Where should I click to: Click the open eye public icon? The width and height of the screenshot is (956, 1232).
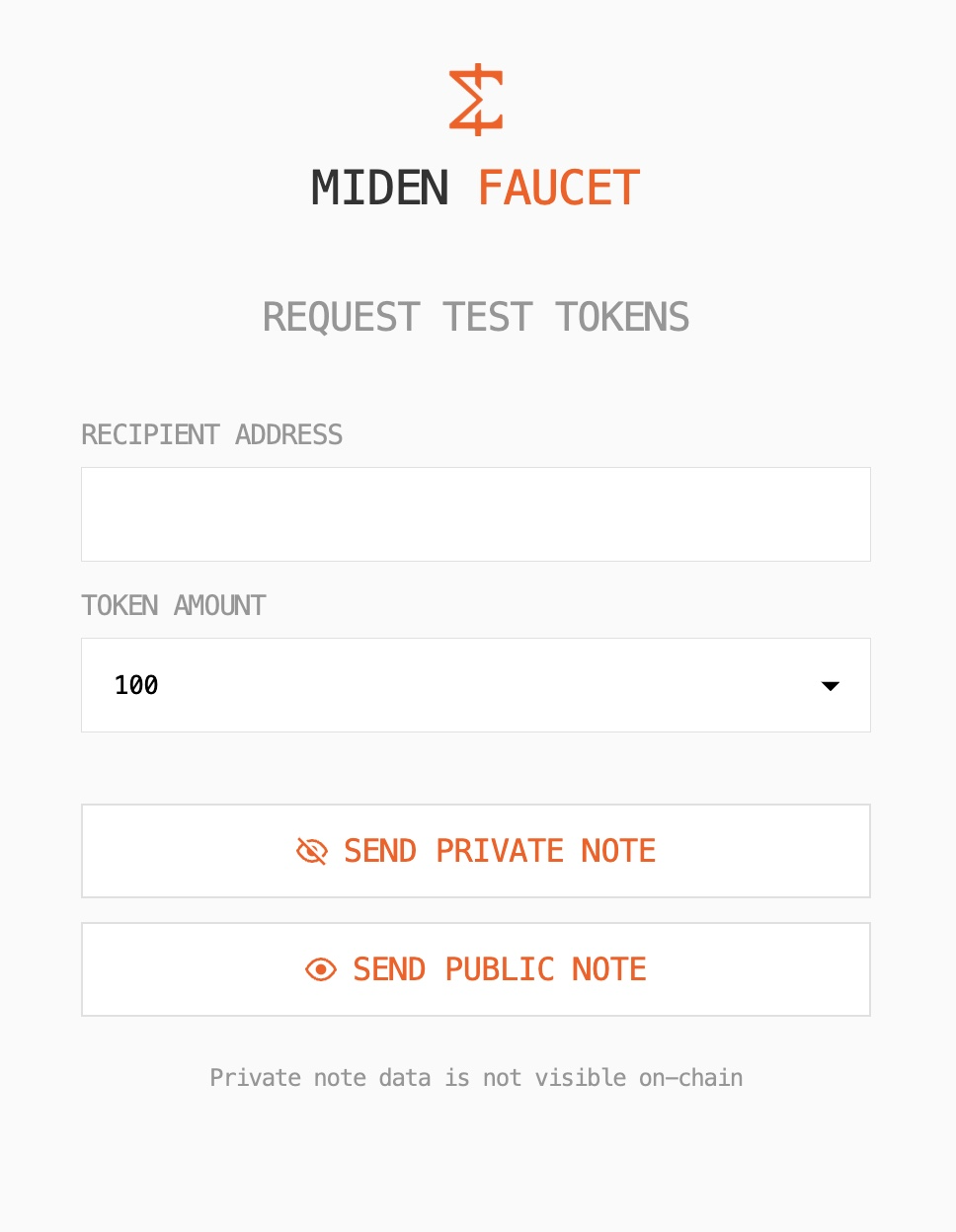pos(321,969)
